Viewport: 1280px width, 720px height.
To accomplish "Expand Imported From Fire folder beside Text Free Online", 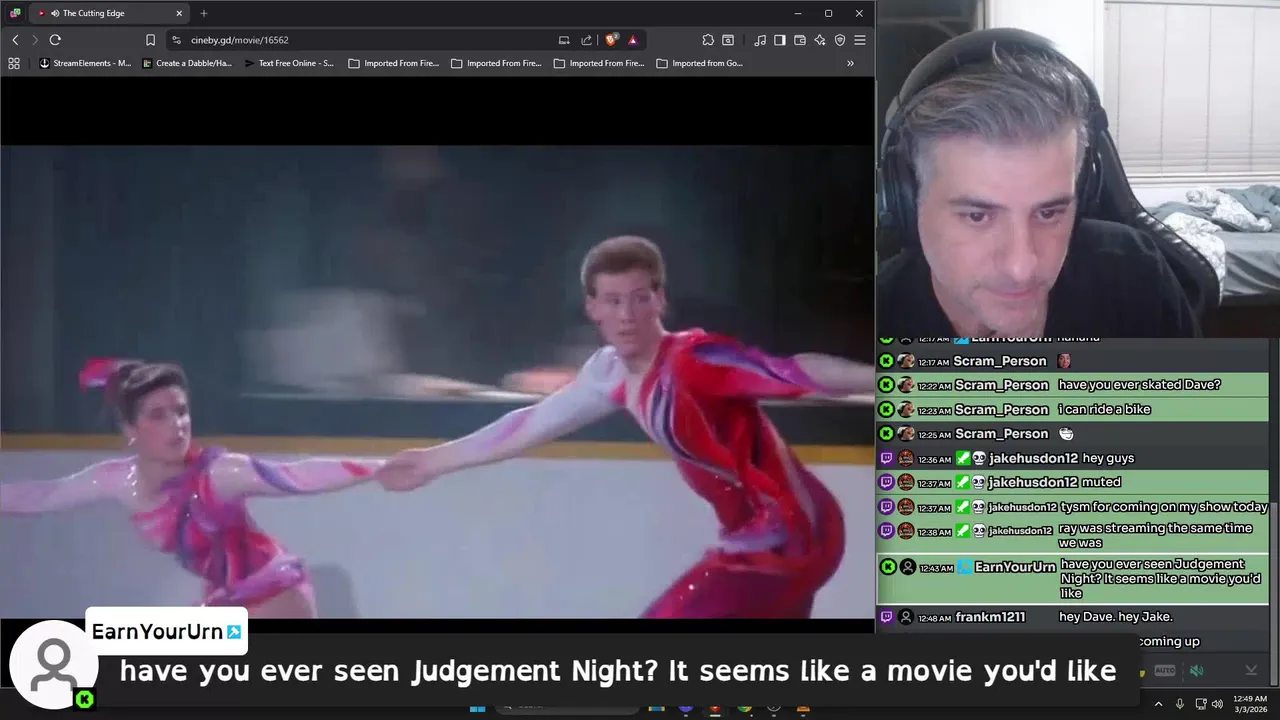I will tap(393, 63).
